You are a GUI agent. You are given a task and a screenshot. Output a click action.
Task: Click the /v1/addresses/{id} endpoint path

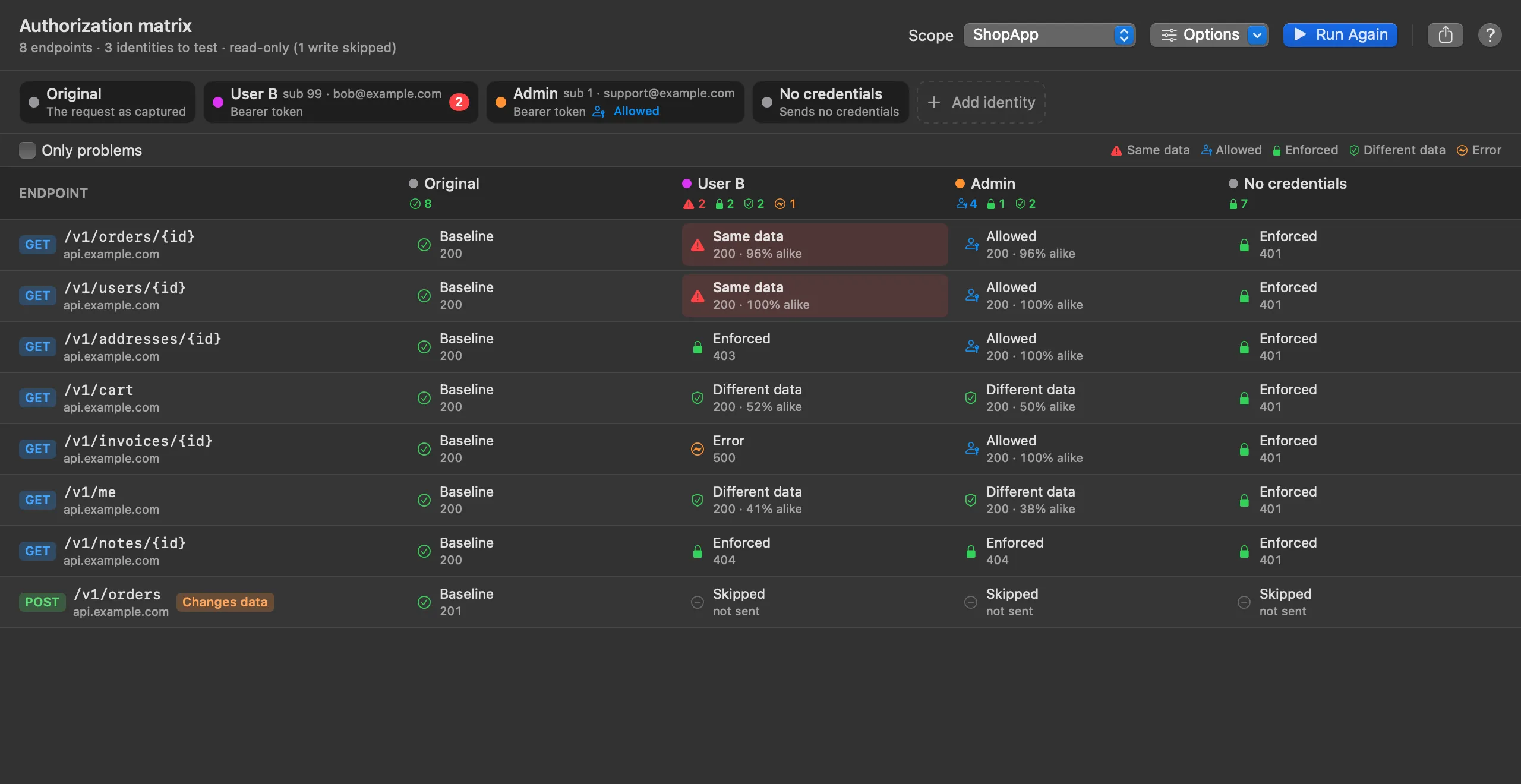click(x=143, y=339)
